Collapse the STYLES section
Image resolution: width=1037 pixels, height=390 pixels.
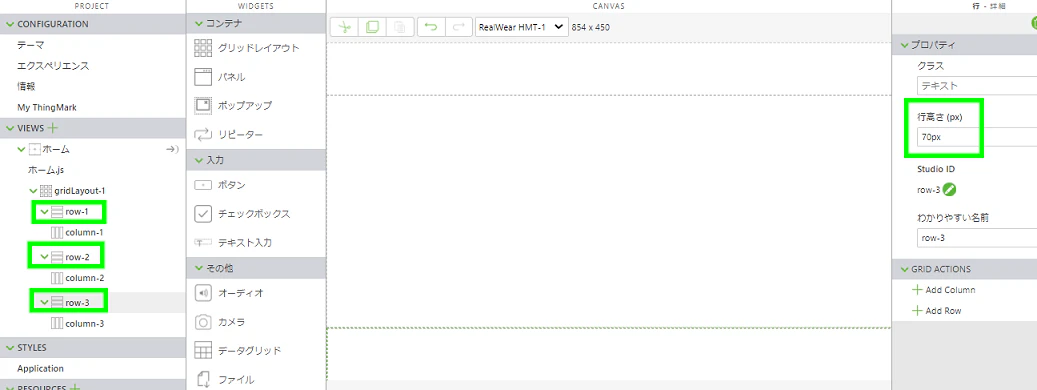pos(10,348)
